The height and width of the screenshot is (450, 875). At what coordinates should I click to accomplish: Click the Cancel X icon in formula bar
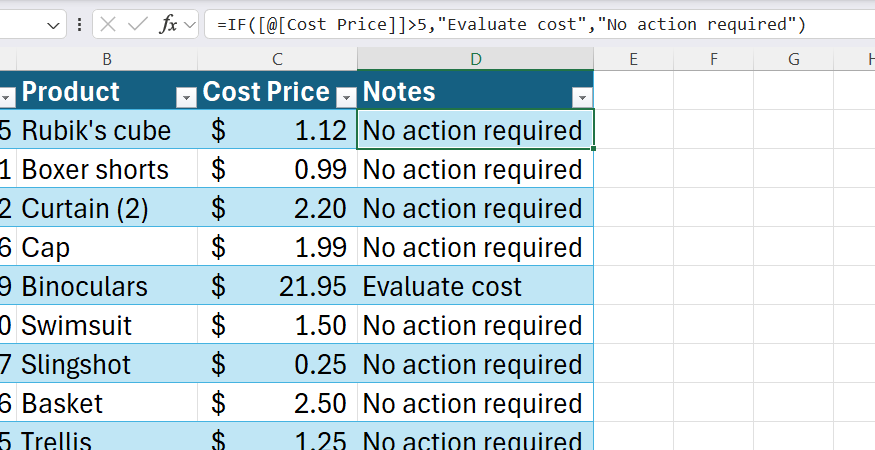click(x=108, y=25)
